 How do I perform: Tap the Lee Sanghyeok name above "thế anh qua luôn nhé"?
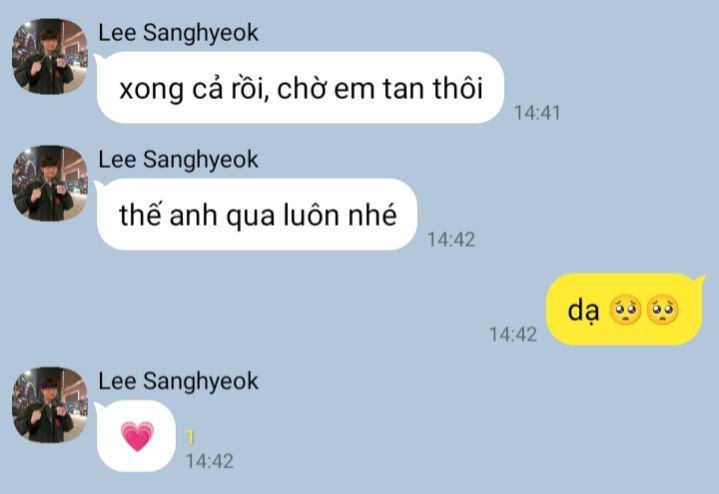click(178, 160)
